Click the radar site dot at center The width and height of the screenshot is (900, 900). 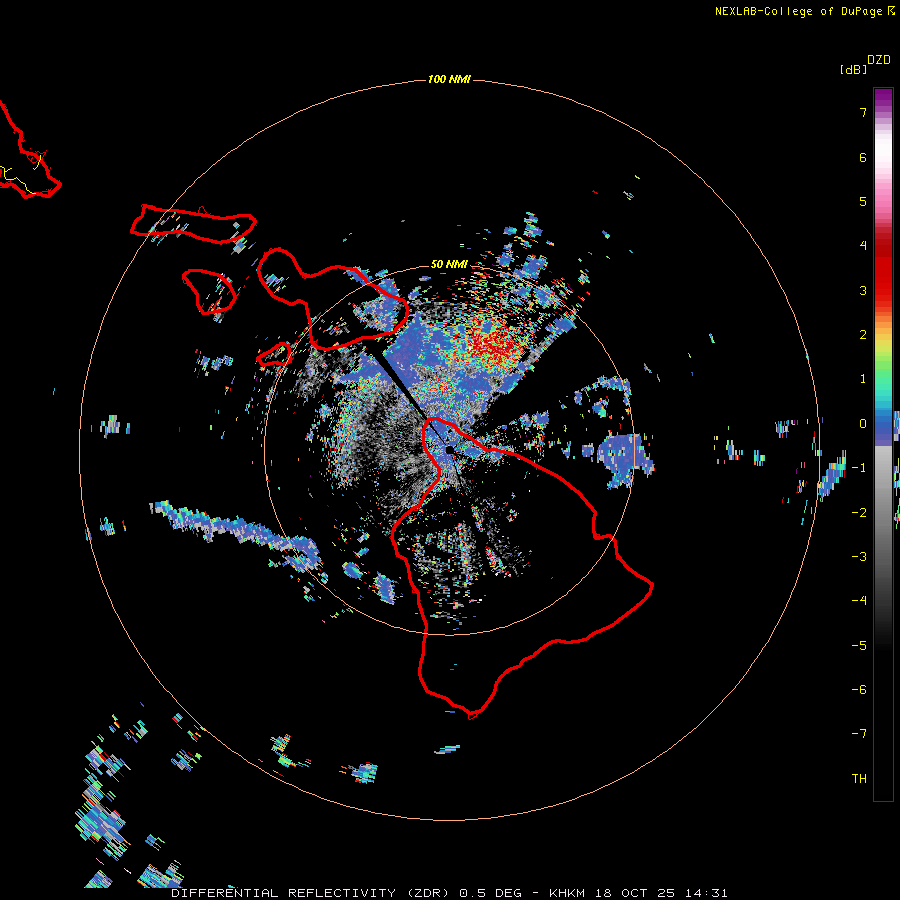click(x=449, y=450)
